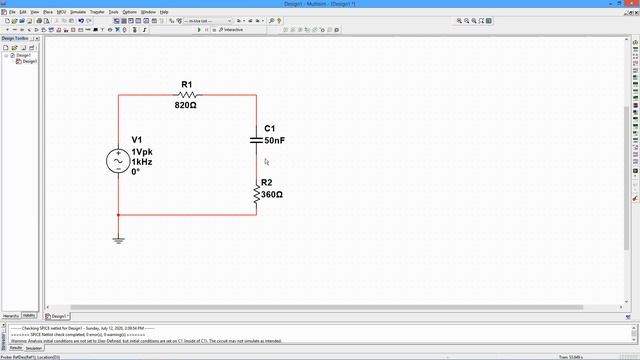Click the 360Ω value label
Screen dimensions: 640x360
(272, 195)
